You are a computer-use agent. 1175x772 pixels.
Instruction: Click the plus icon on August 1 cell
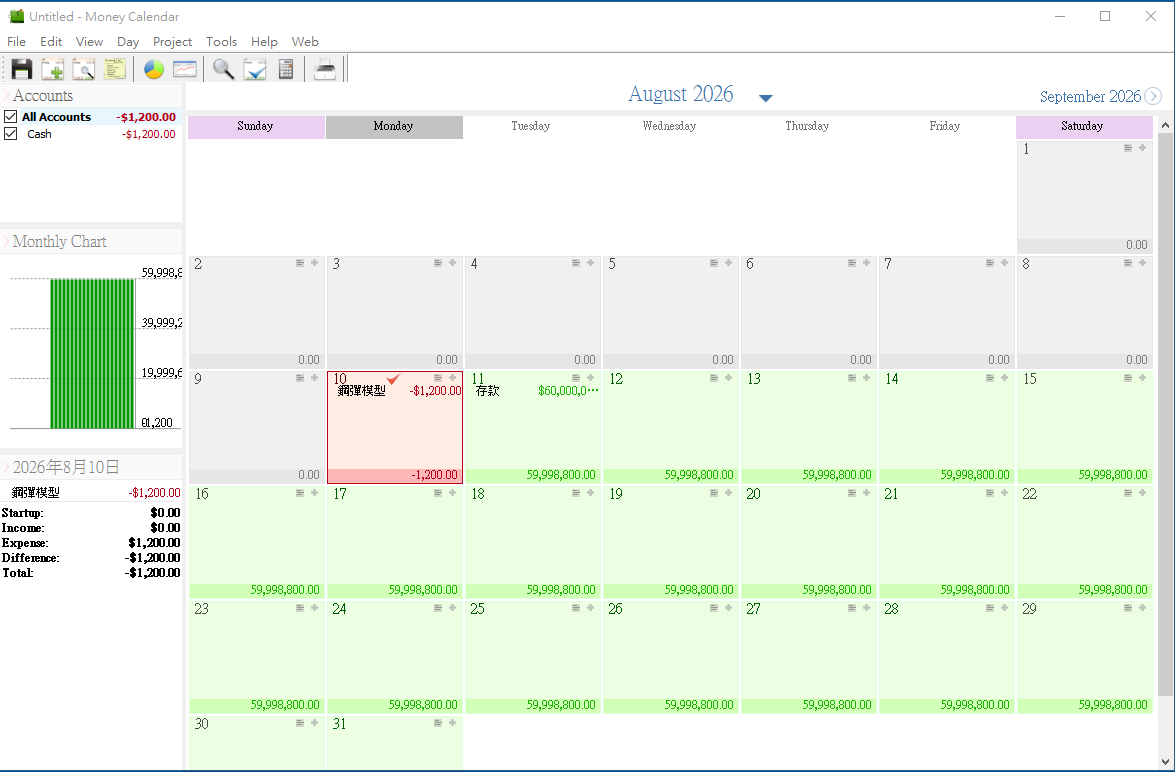click(x=1142, y=148)
